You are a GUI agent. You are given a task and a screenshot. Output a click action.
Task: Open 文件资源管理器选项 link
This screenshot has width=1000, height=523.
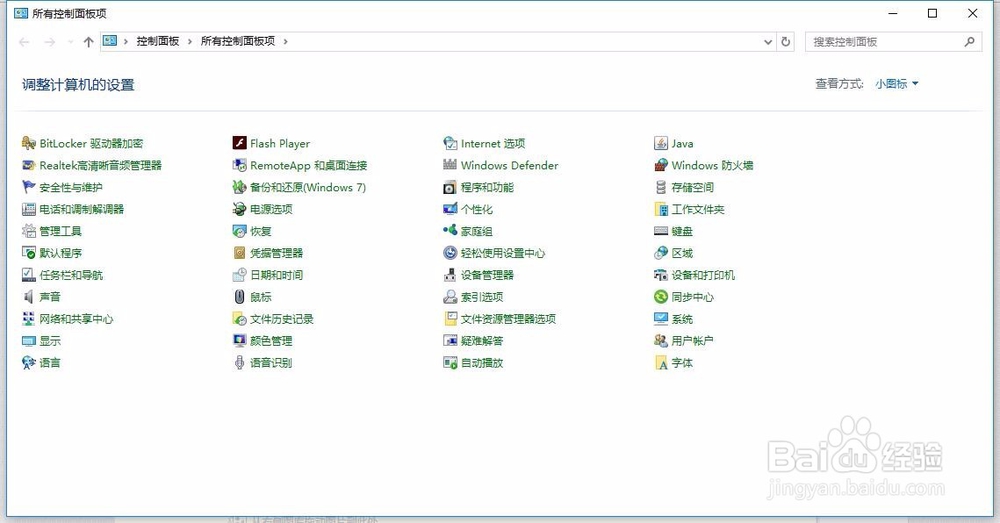tap(508, 318)
